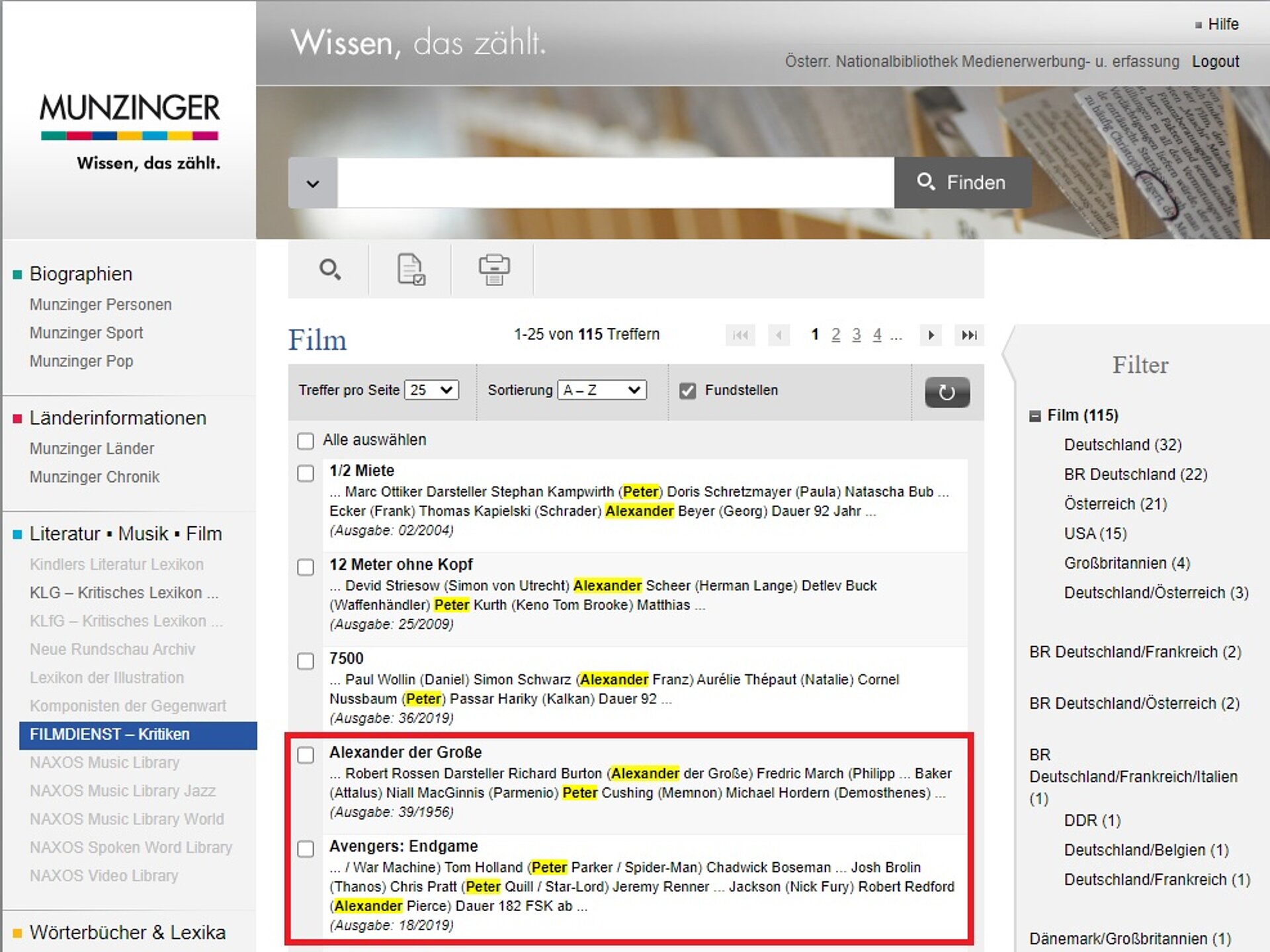Open Treffer pro Seite dropdown

click(x=431, y=390)
